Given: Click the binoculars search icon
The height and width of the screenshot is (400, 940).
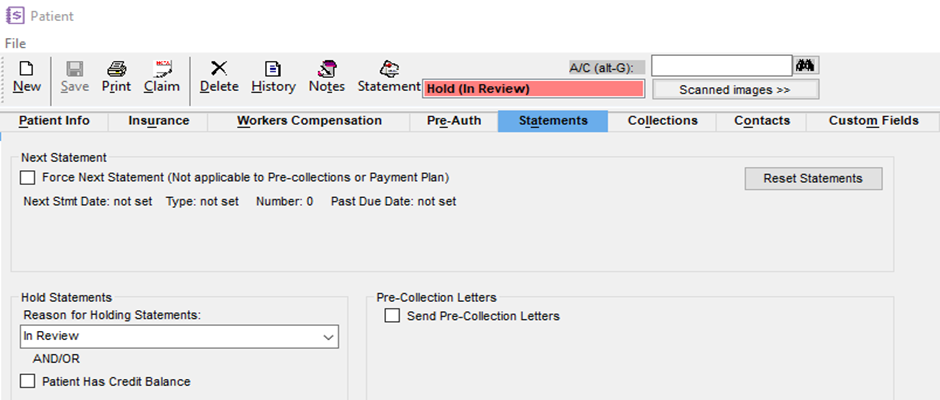Looking at the screenshot, I should [x=806, y=65].
